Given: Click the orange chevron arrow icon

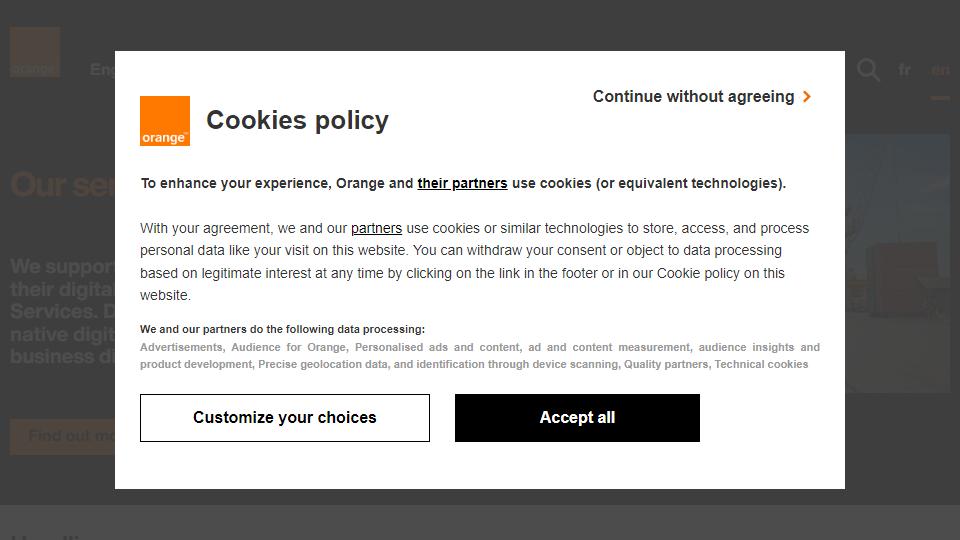Looking at the screenshot, I should click(x=807, y=97).
